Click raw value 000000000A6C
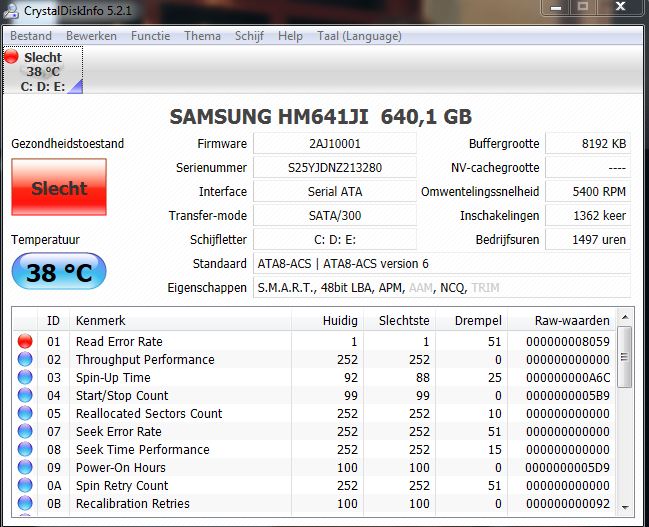The image size is (649, 527). (568, 377)
